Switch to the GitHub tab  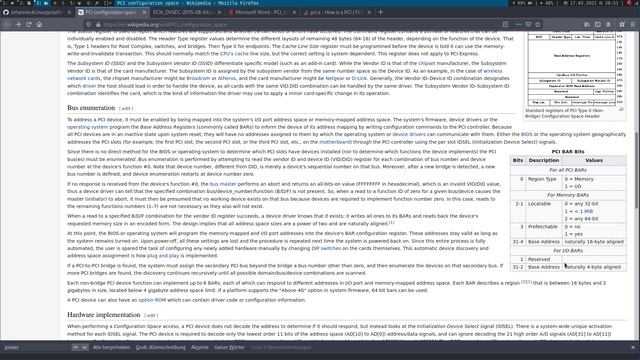click(x=37, y=13)
